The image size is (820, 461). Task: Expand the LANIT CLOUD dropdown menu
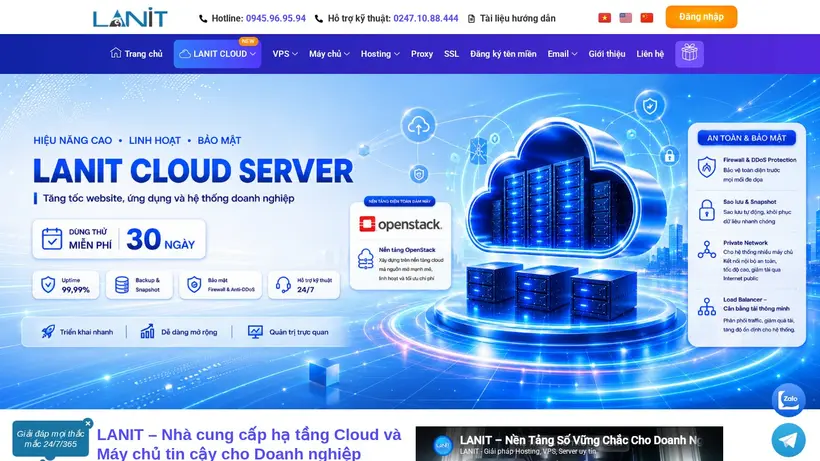pyautogui.click(x=218, y=54)
